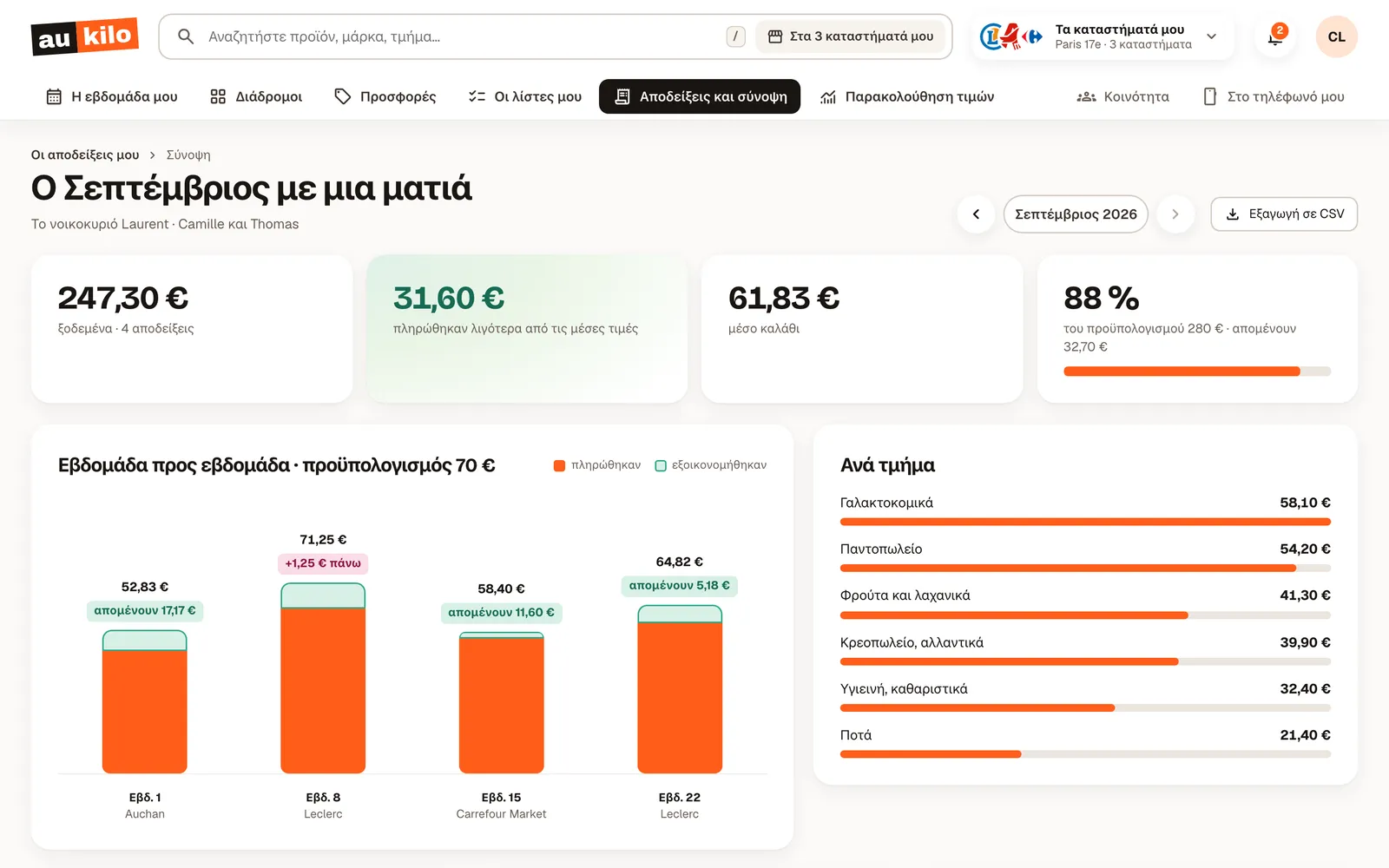
Task: Click the phone icon for Στο τηλέφωνό μου
Action: [x=1210, y=96]
